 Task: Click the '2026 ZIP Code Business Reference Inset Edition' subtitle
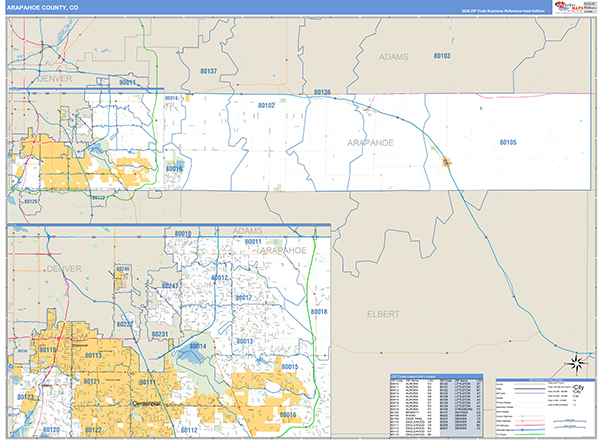click(503, 11)
